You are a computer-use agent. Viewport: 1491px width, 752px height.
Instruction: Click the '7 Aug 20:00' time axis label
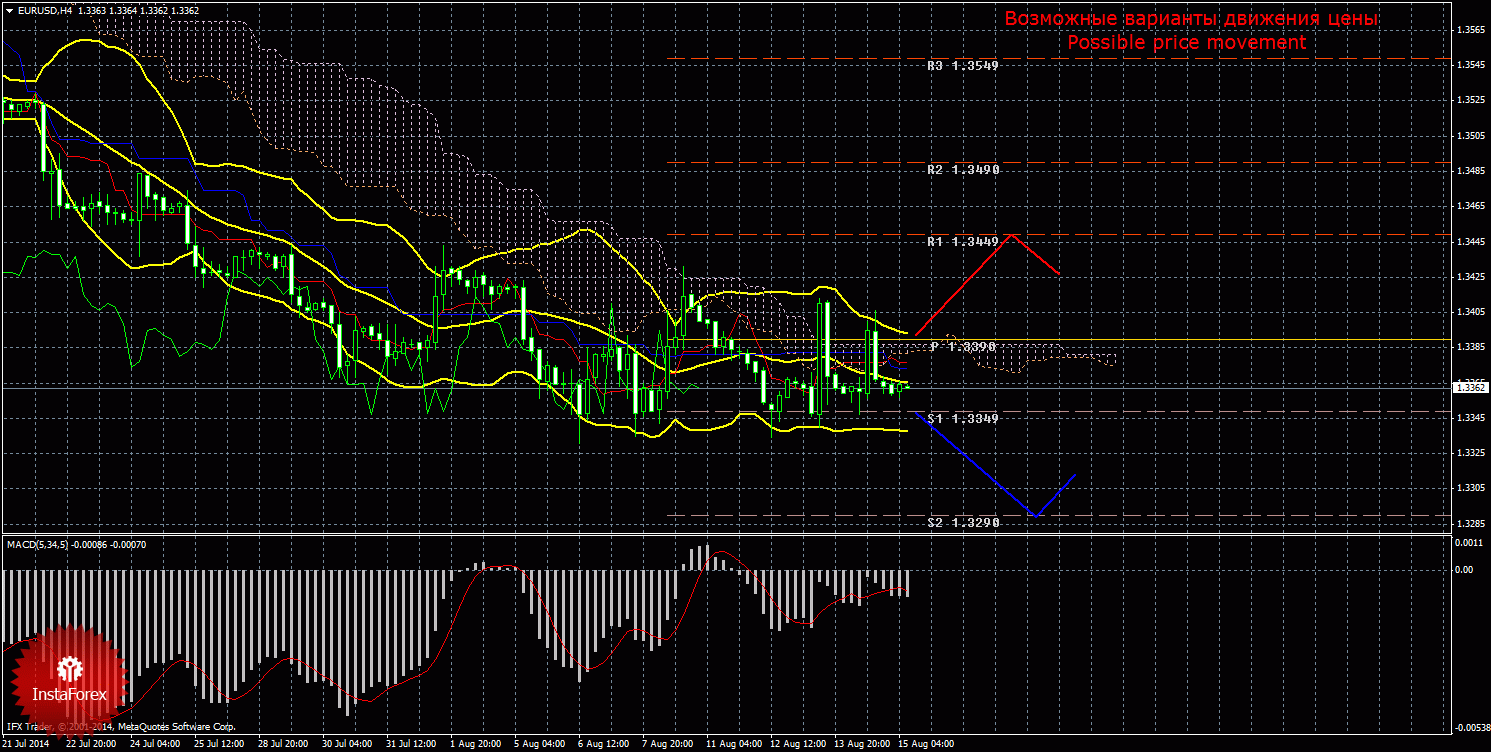[x=668, y=744]
